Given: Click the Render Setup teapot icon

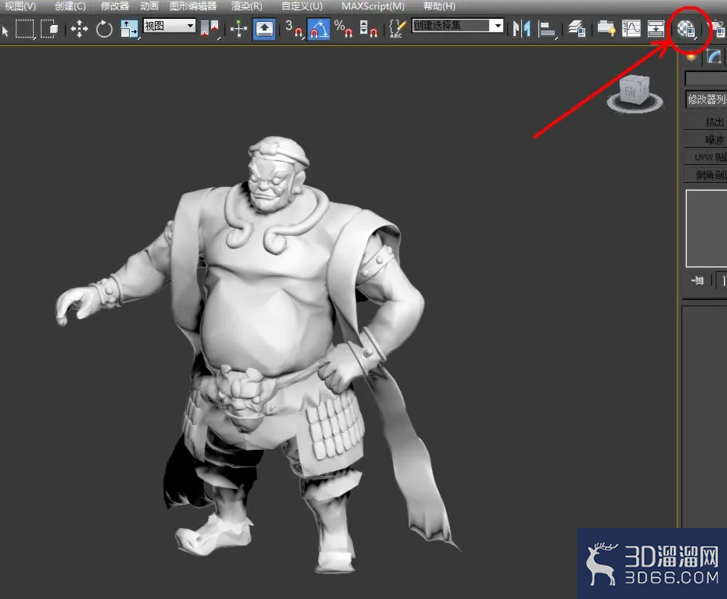Looking at the screenshot, I should (717, 29).
